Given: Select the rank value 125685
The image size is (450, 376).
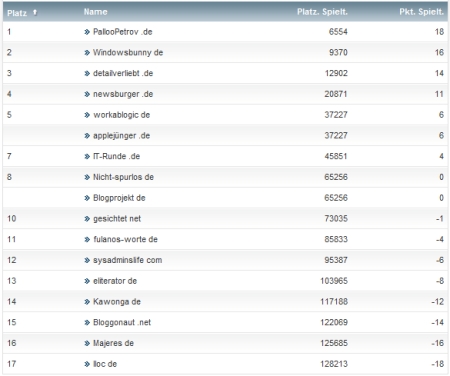Looking at the screenshot, I should point(334,343).
